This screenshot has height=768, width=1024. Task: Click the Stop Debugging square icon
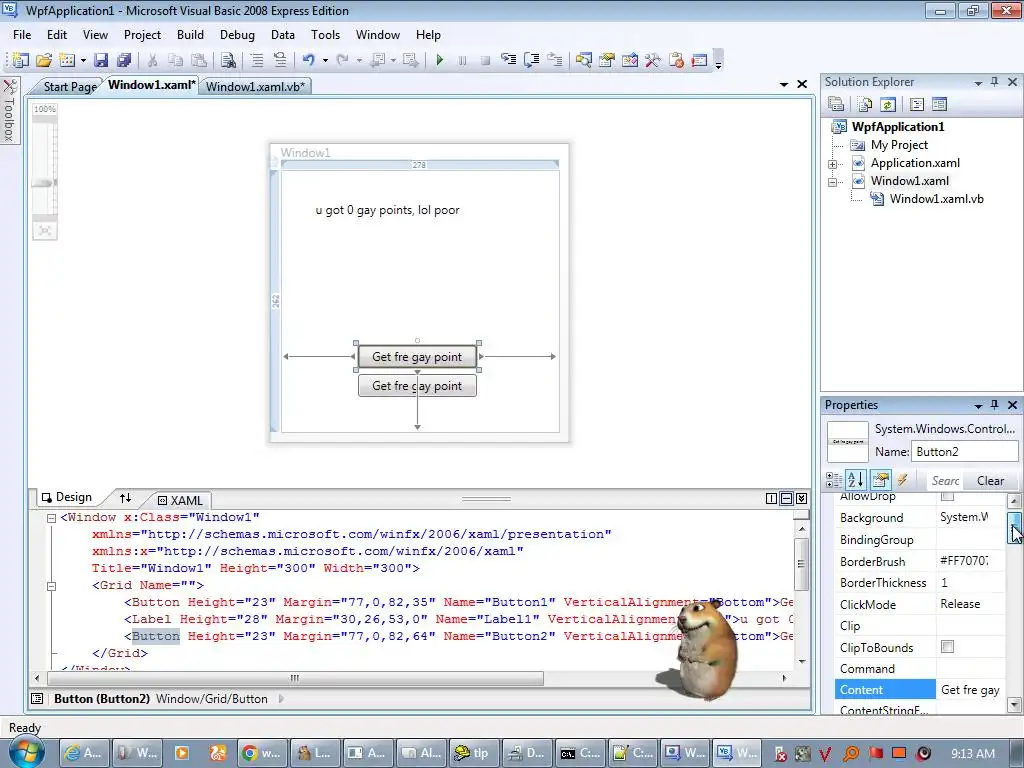pyautogui.click(x=485, y=61)
